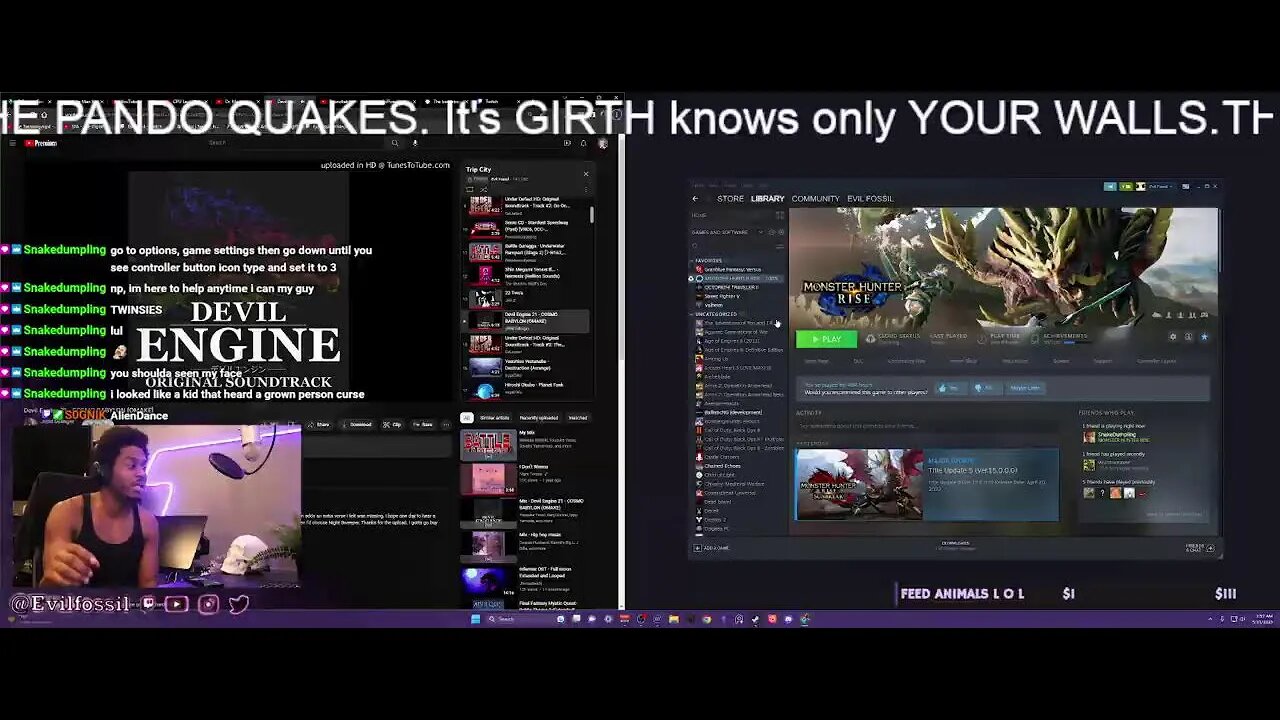The height and width of the screenshot is (720, 1280).
Task: Click the green PLAY button
Action: [x=826, y=339]
